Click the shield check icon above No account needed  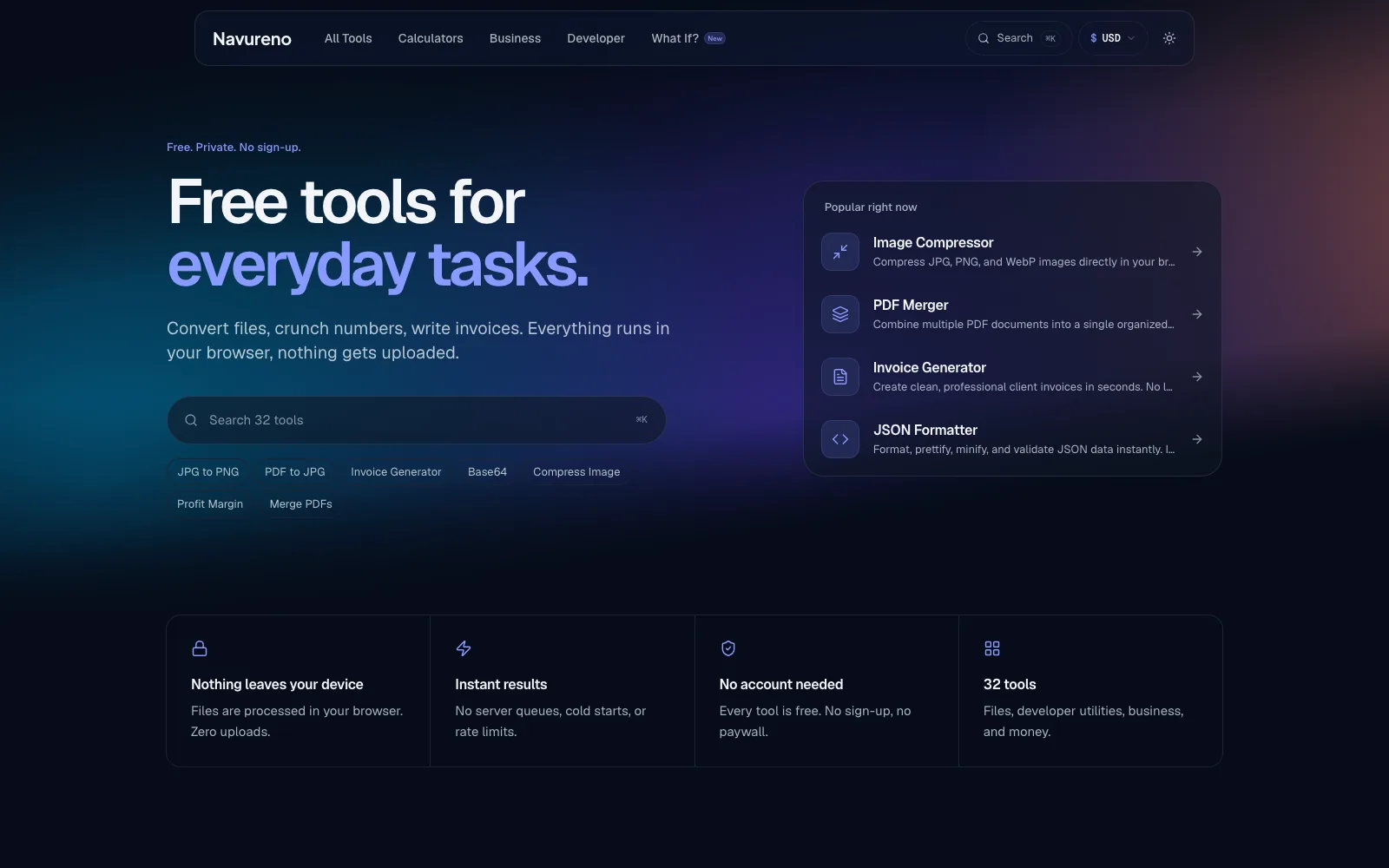tap(728, 648)
